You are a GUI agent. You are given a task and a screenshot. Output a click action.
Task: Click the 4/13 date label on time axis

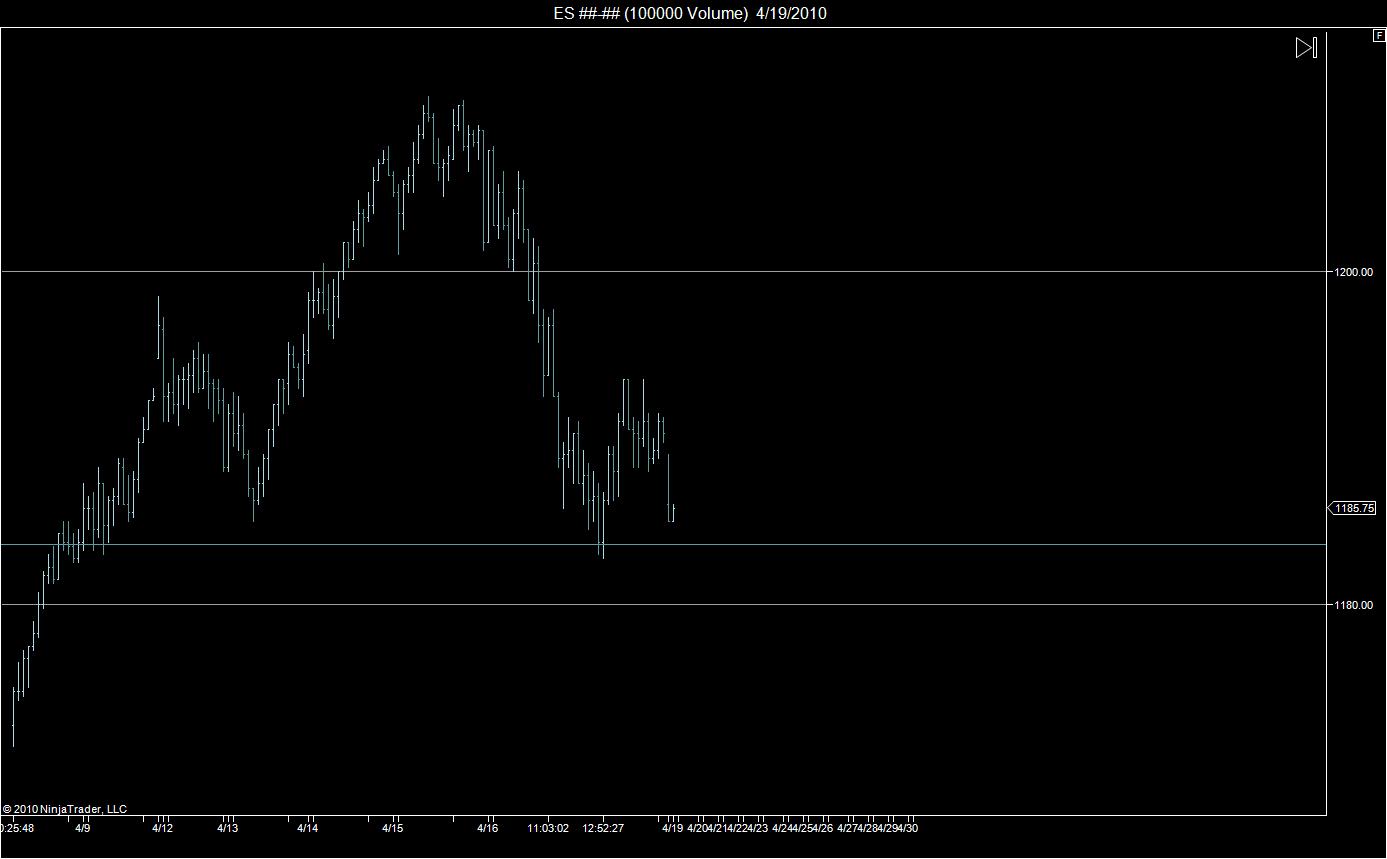(227, 828)
